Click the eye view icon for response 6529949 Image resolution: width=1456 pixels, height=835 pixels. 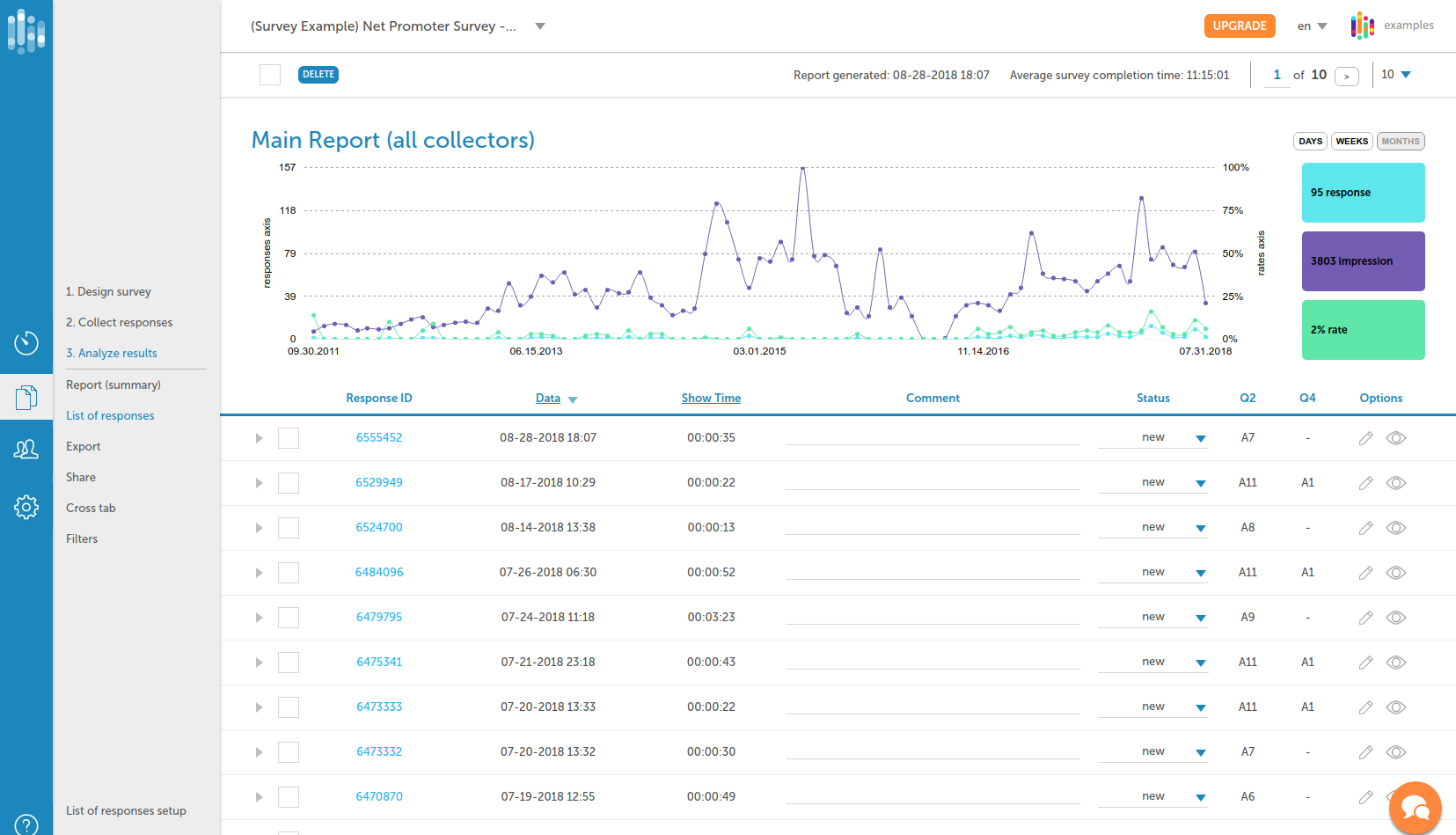click(1396, 483)
